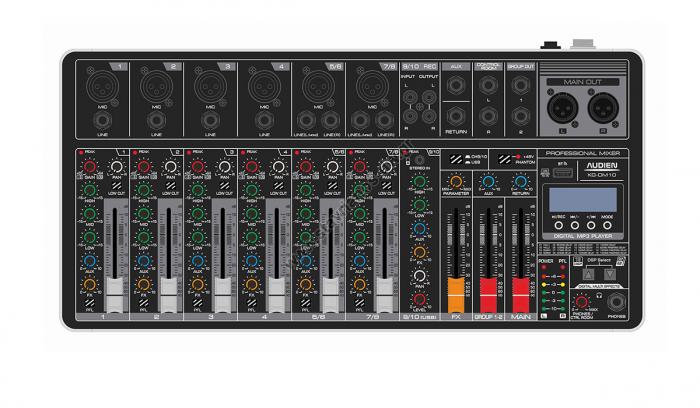Click the white PAN knob on channel 2
The image size is (700, 408).
[171, 167]
